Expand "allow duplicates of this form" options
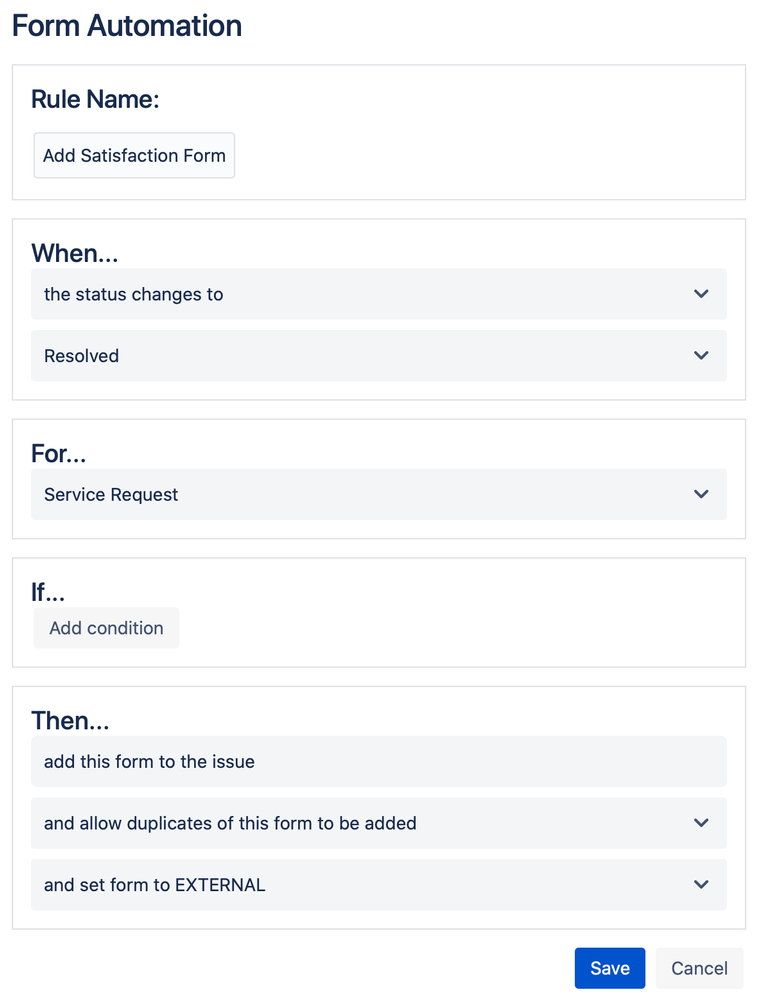Image resolution: width=758 pixels, height=999 pixels. tap(379, 823)
